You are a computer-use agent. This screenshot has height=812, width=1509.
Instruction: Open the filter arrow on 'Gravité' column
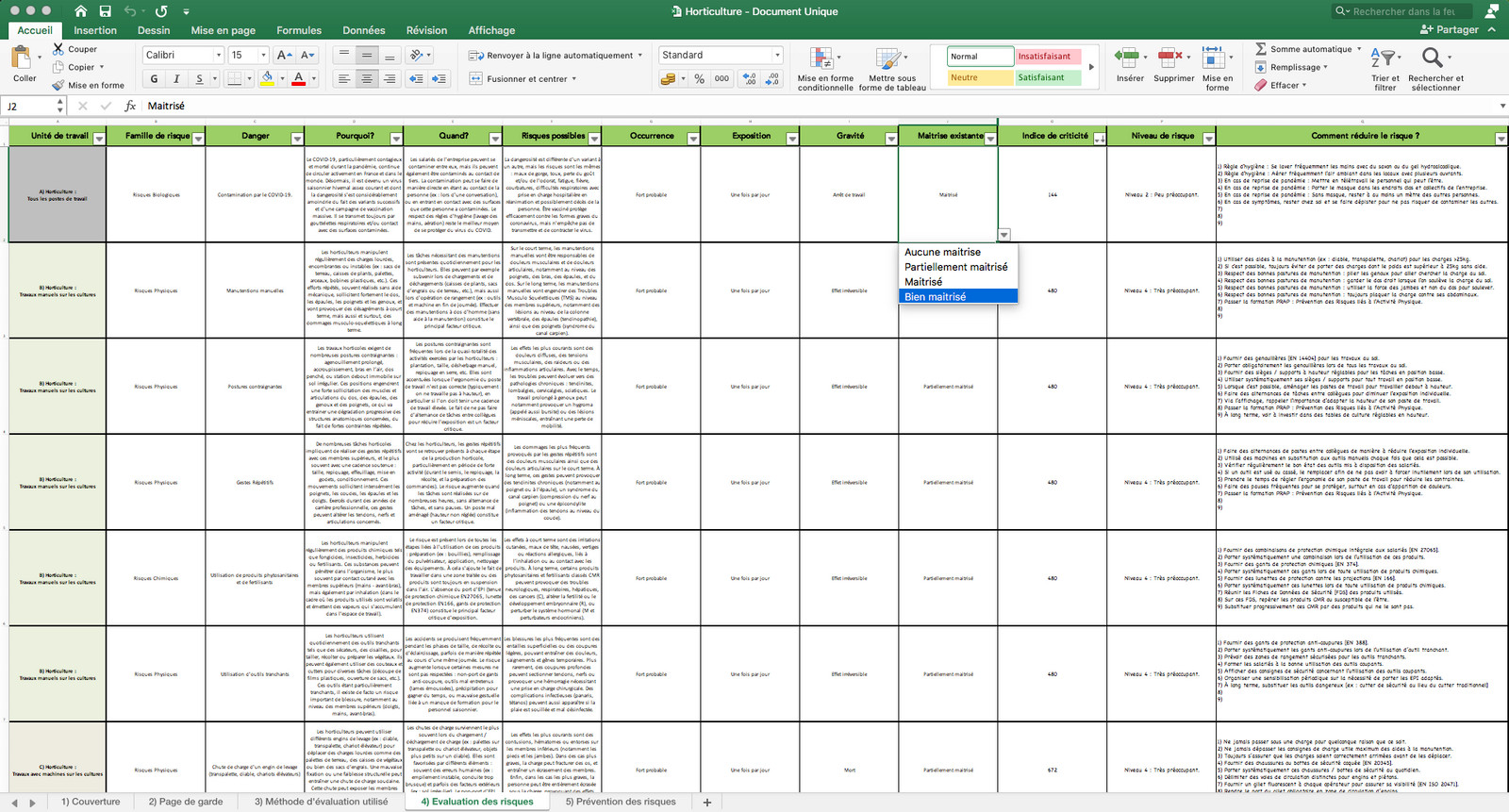pos(891,139)
